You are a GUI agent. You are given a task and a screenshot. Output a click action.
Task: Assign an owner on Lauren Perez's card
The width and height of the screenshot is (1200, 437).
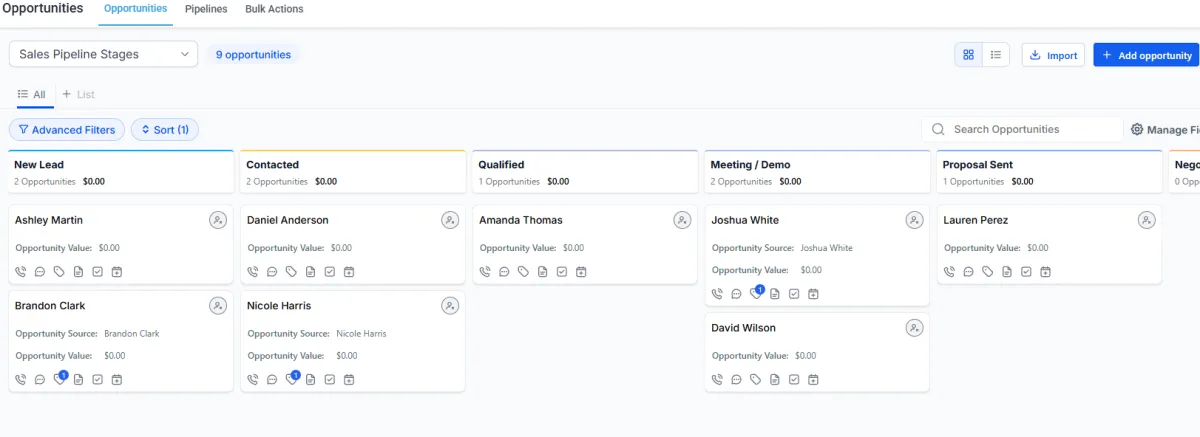(1146, 220)
